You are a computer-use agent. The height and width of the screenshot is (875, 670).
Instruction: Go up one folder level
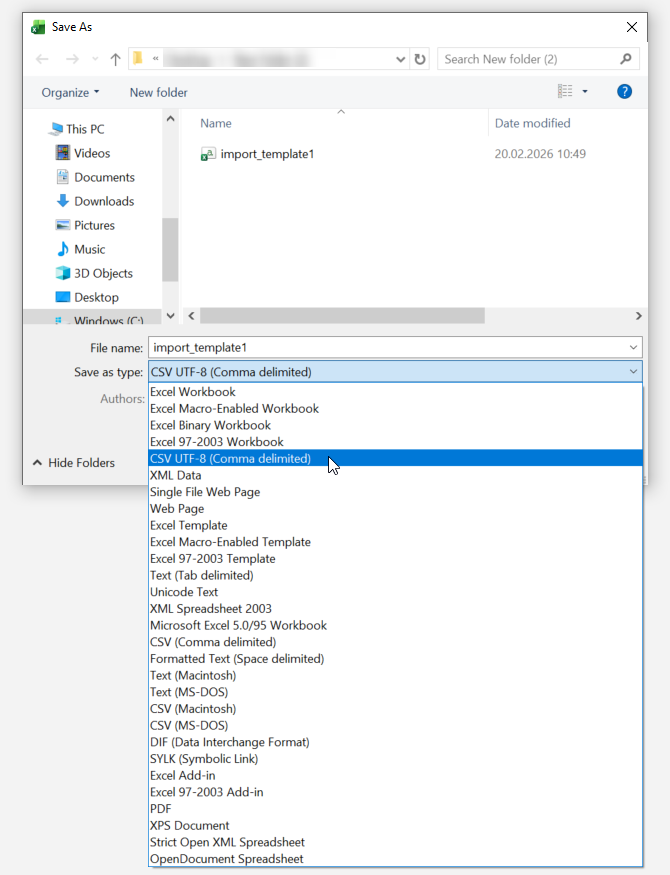click(x=115, y=59)
